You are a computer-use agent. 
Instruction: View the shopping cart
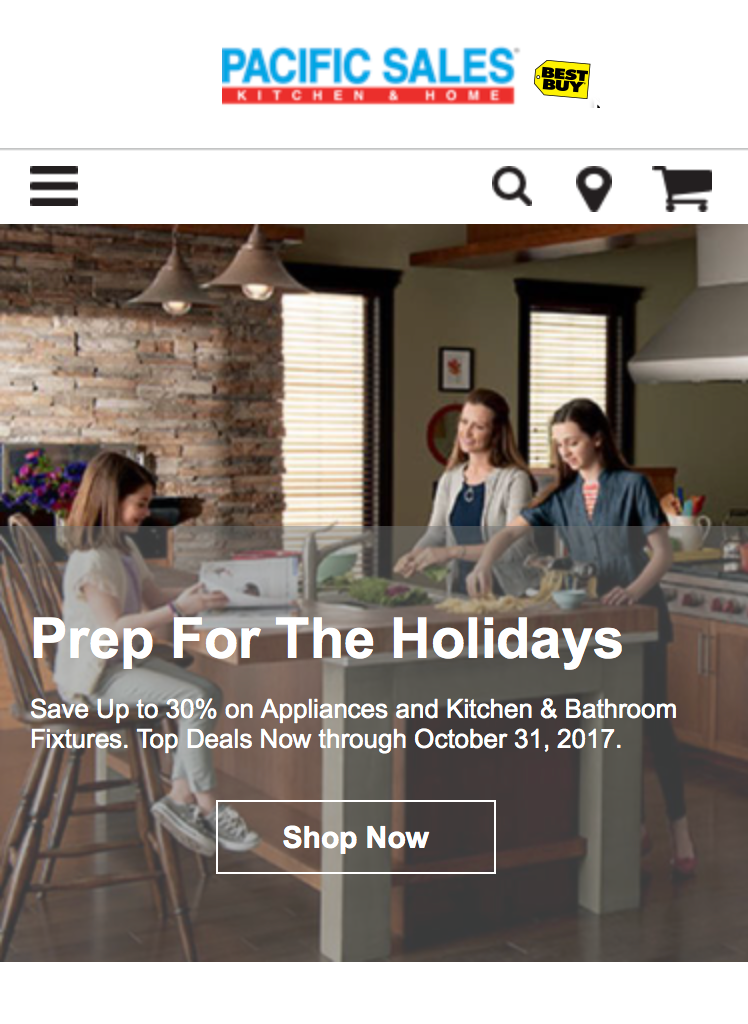(x=682, y=189)
